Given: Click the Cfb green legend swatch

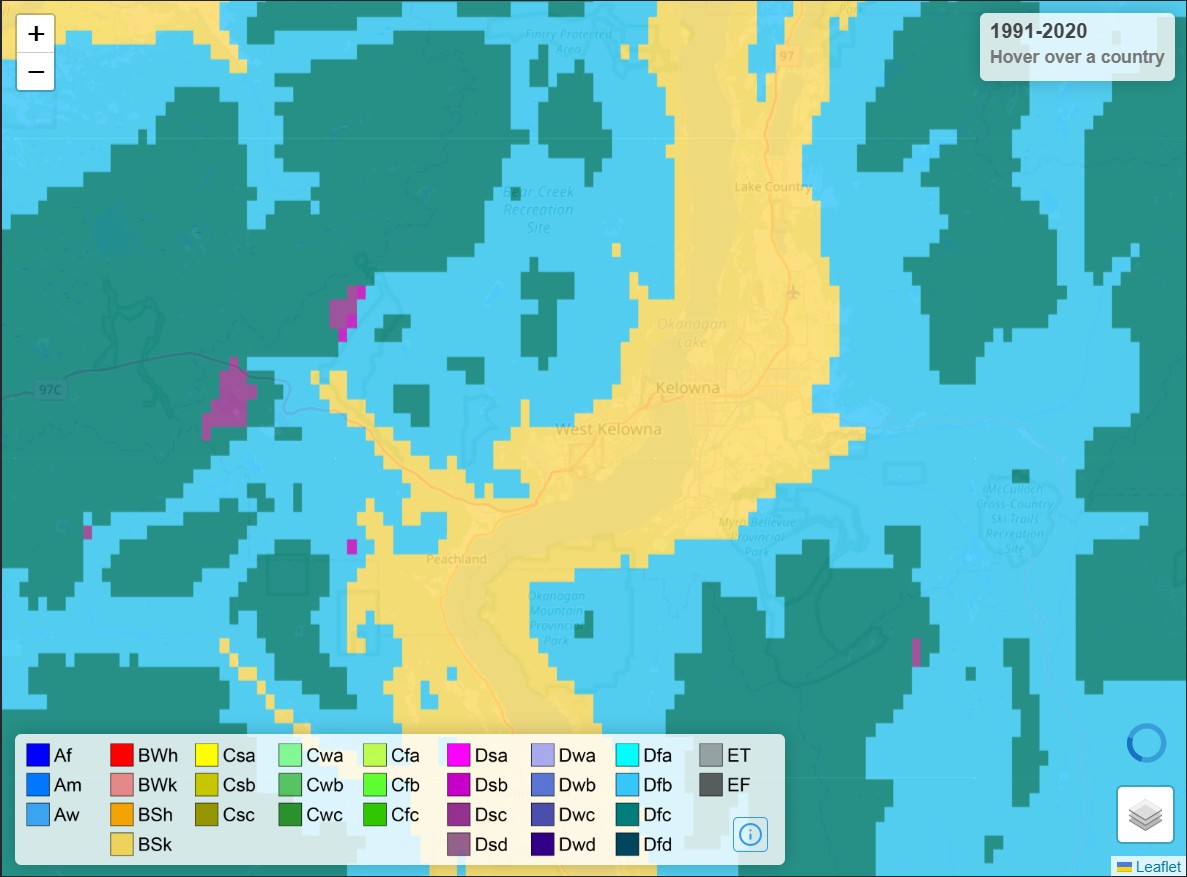Looking at the screenshot, I should (x=375, y=785).
